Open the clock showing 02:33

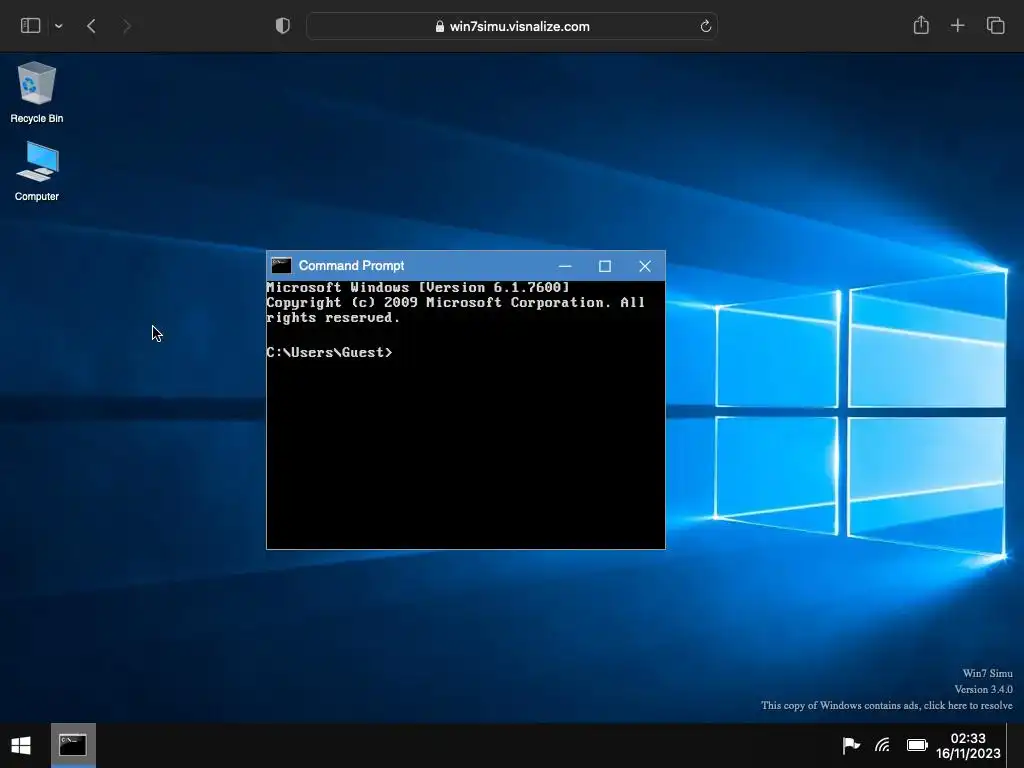(968, 746)
